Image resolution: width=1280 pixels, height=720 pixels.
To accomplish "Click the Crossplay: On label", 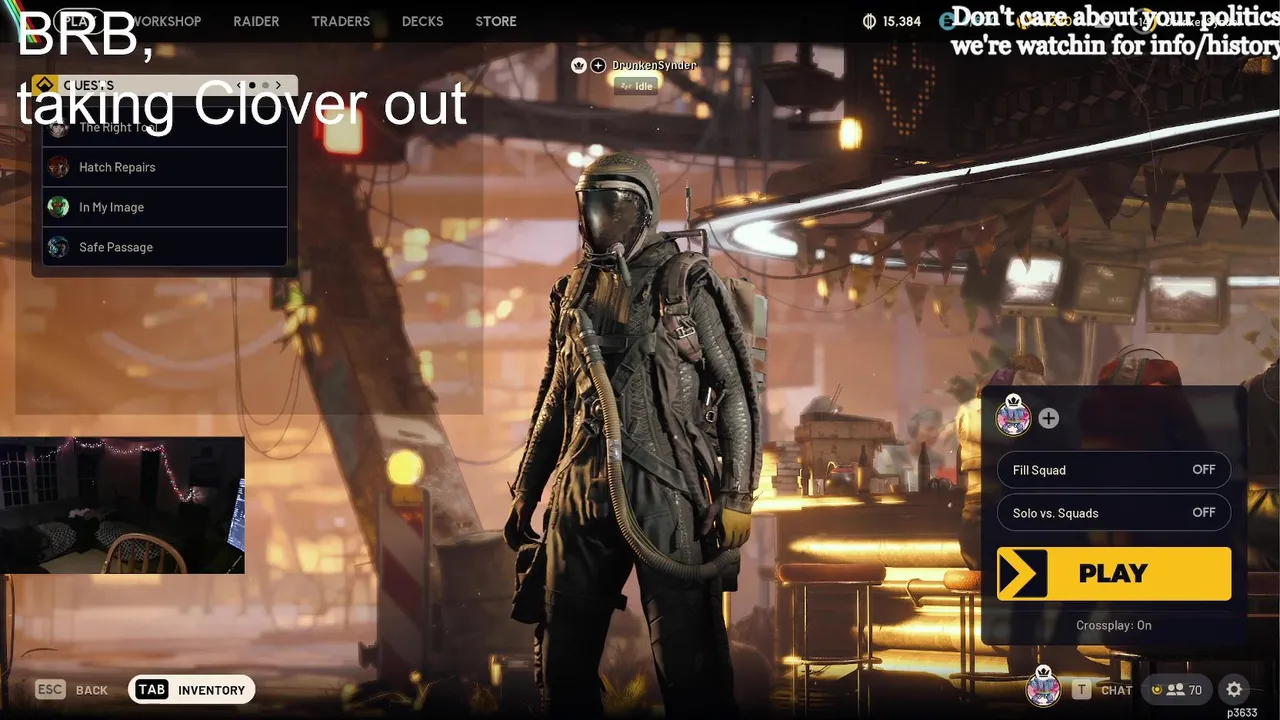I will point(1114,625).
